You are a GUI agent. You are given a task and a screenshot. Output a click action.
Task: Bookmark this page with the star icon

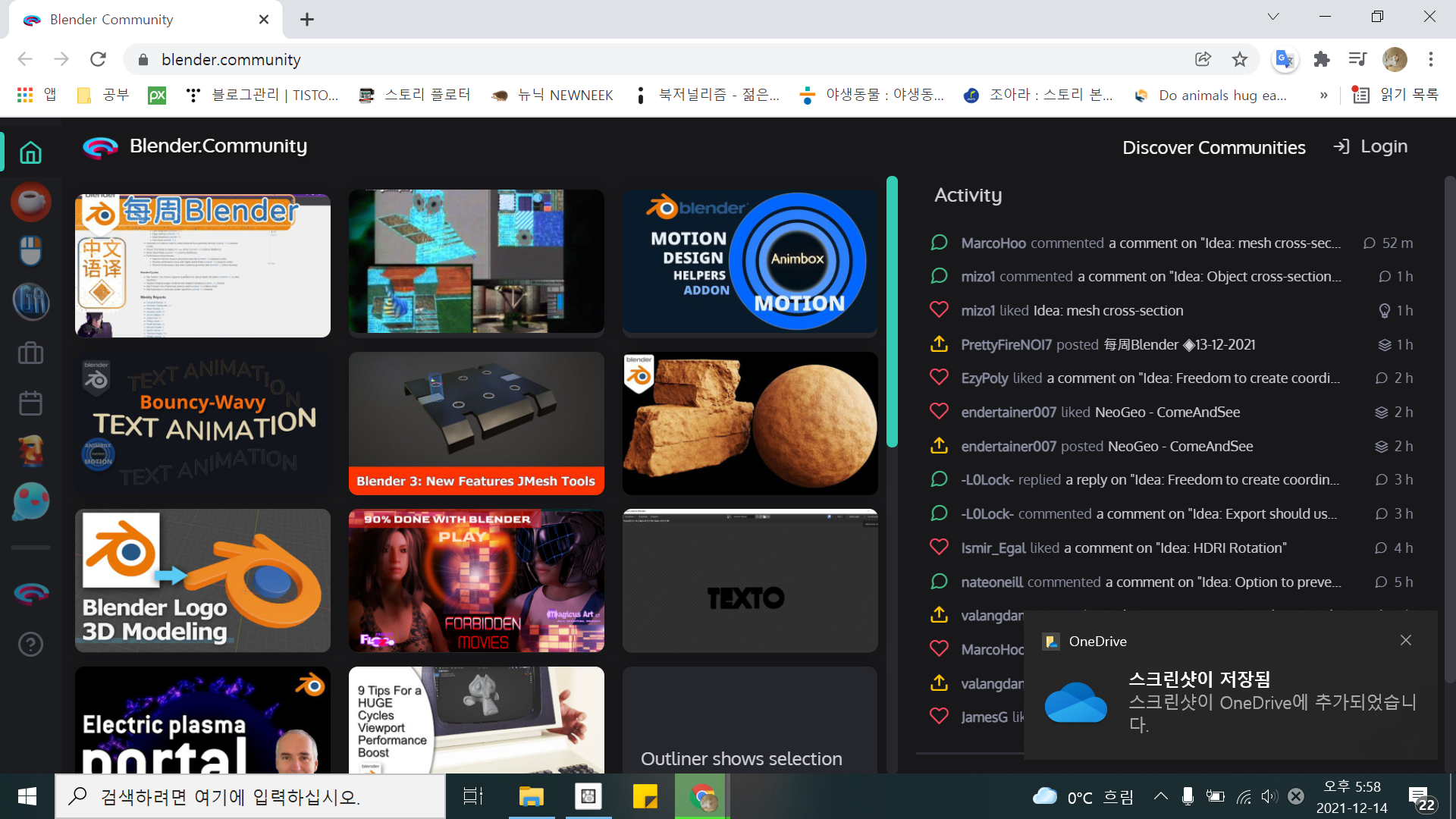click(x=1240, y=59)
